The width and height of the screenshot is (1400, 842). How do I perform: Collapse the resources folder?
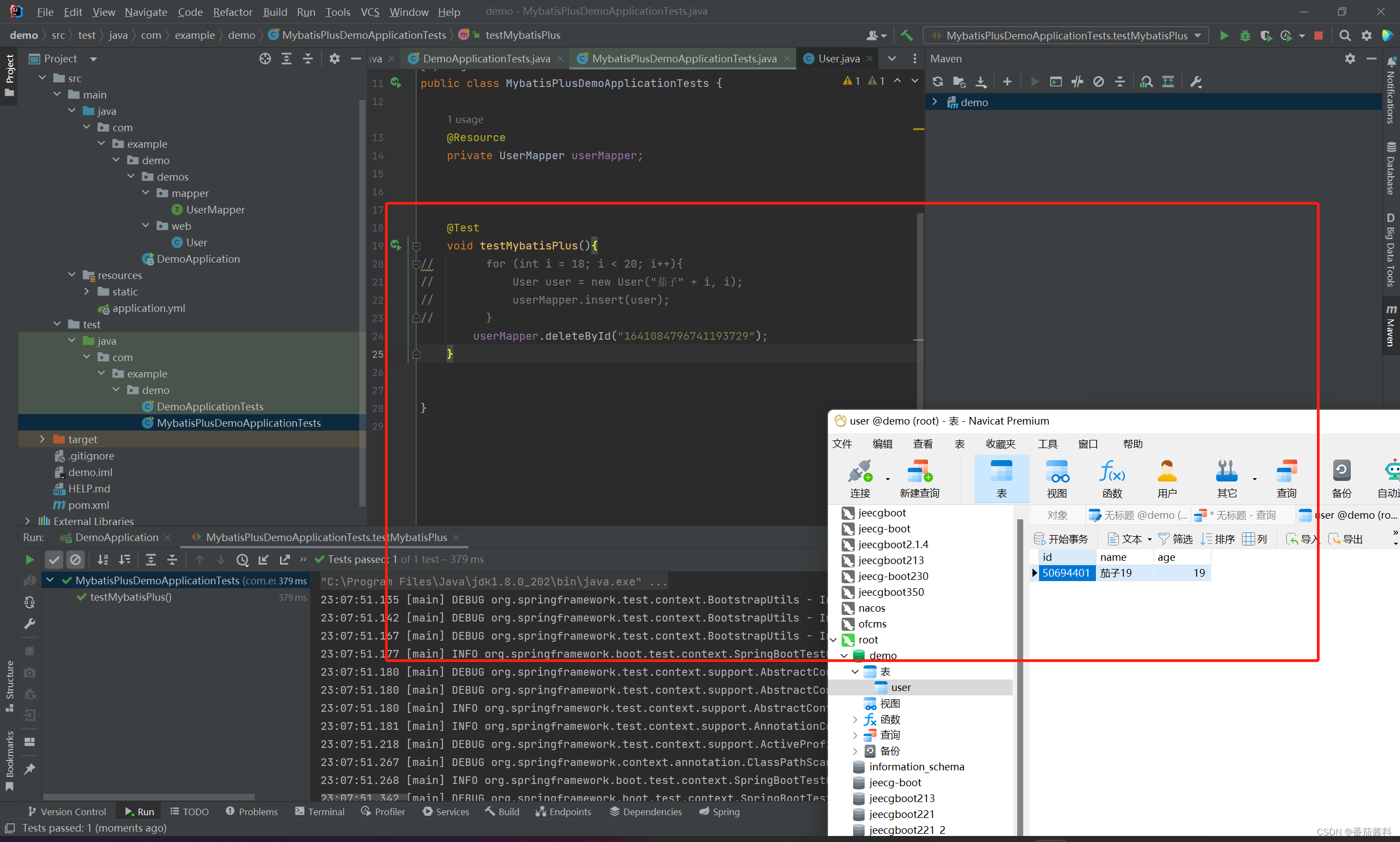tap(72, 275)
